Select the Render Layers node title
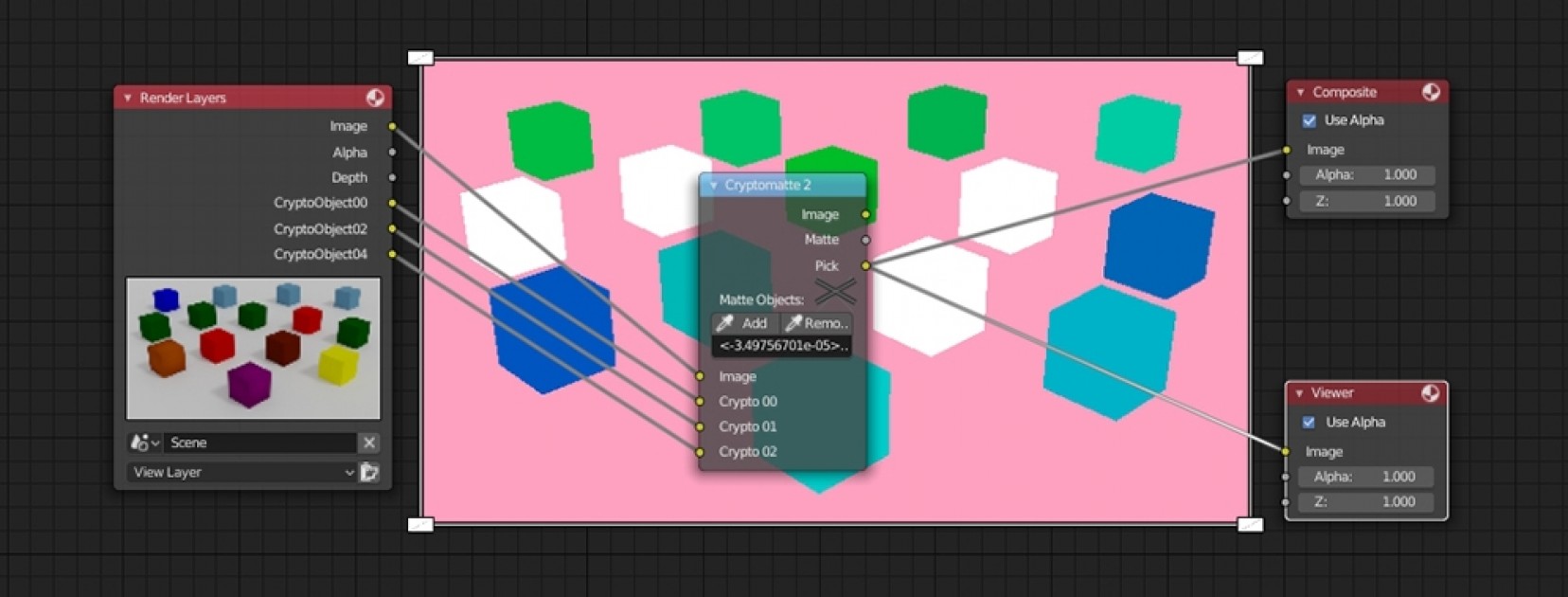Viewport: 1568px width, 597px height. point(183,98)
